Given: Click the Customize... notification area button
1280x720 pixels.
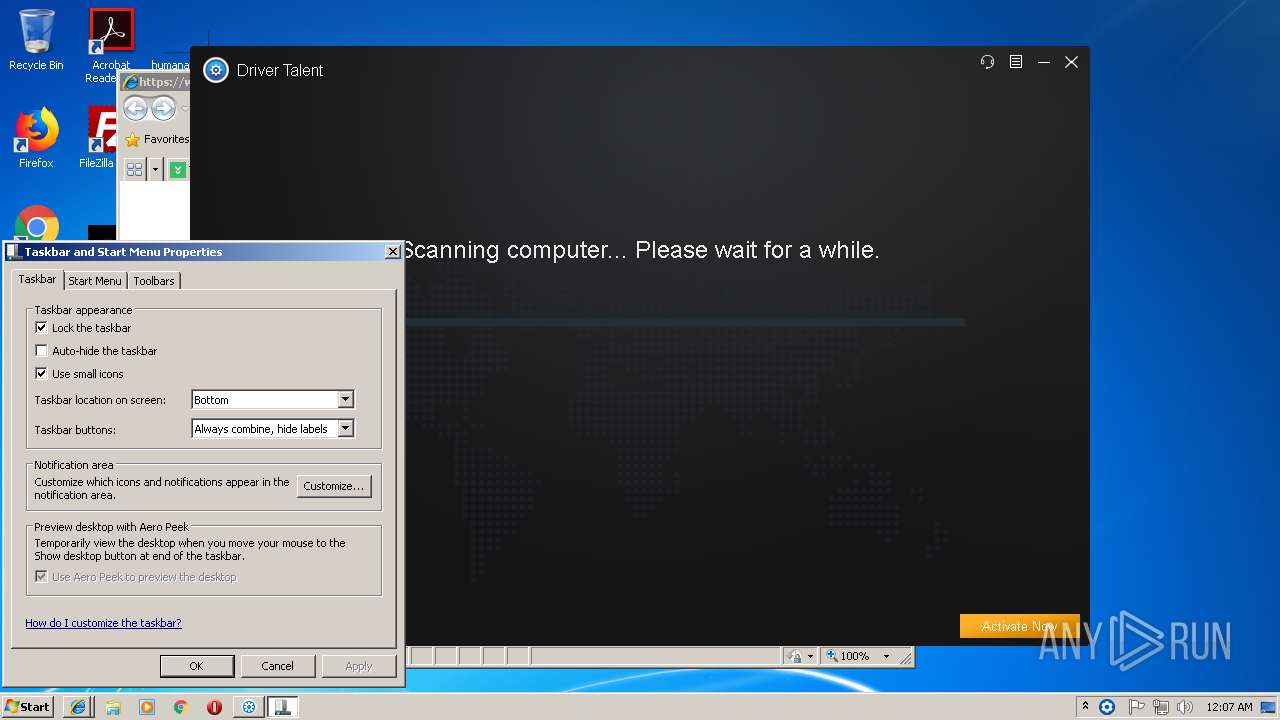Looking at the screenshot, I should click(x=334, y=486).
